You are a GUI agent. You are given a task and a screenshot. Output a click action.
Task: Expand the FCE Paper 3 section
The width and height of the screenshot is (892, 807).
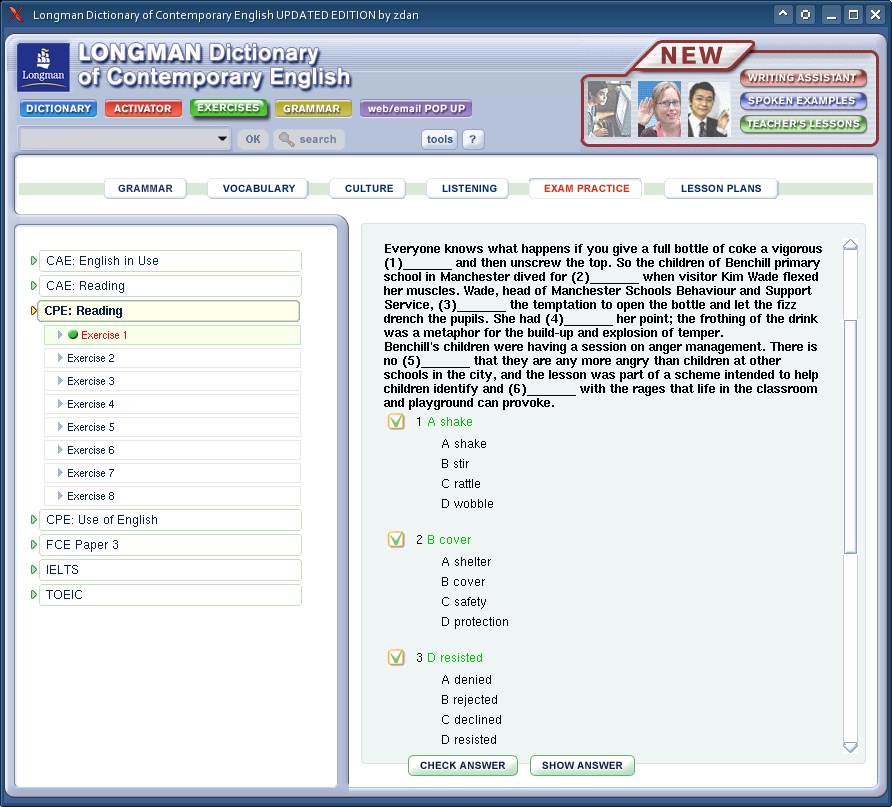point(170,545)
